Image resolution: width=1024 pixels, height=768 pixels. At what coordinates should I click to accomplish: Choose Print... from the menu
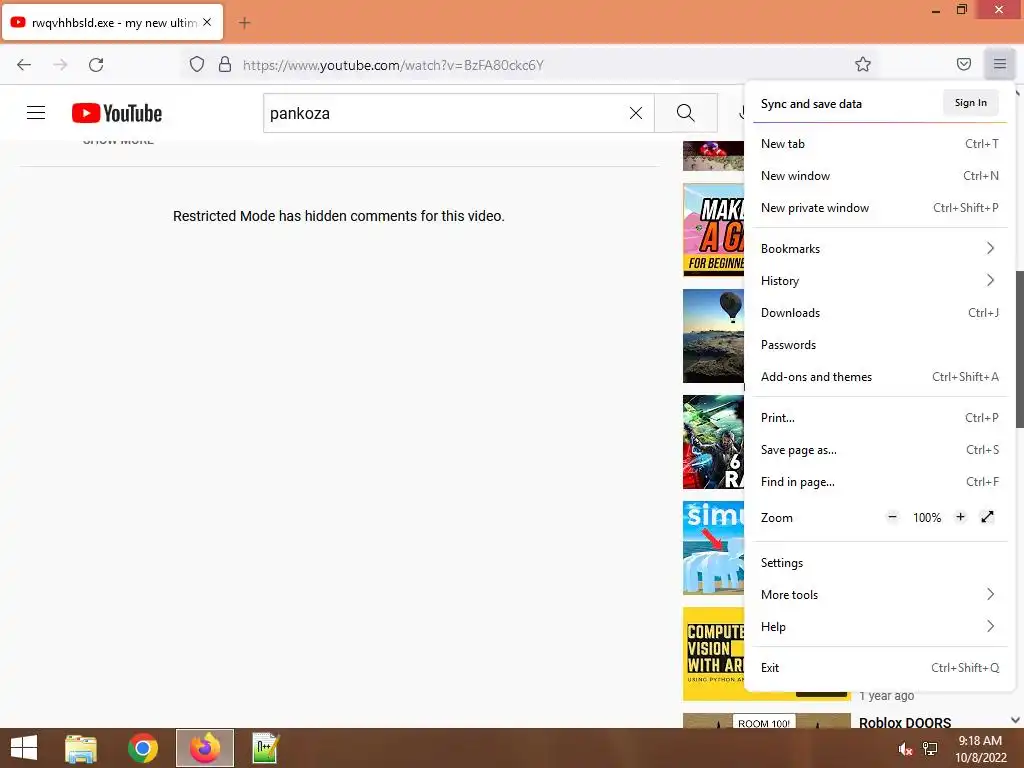click(879, 417)
